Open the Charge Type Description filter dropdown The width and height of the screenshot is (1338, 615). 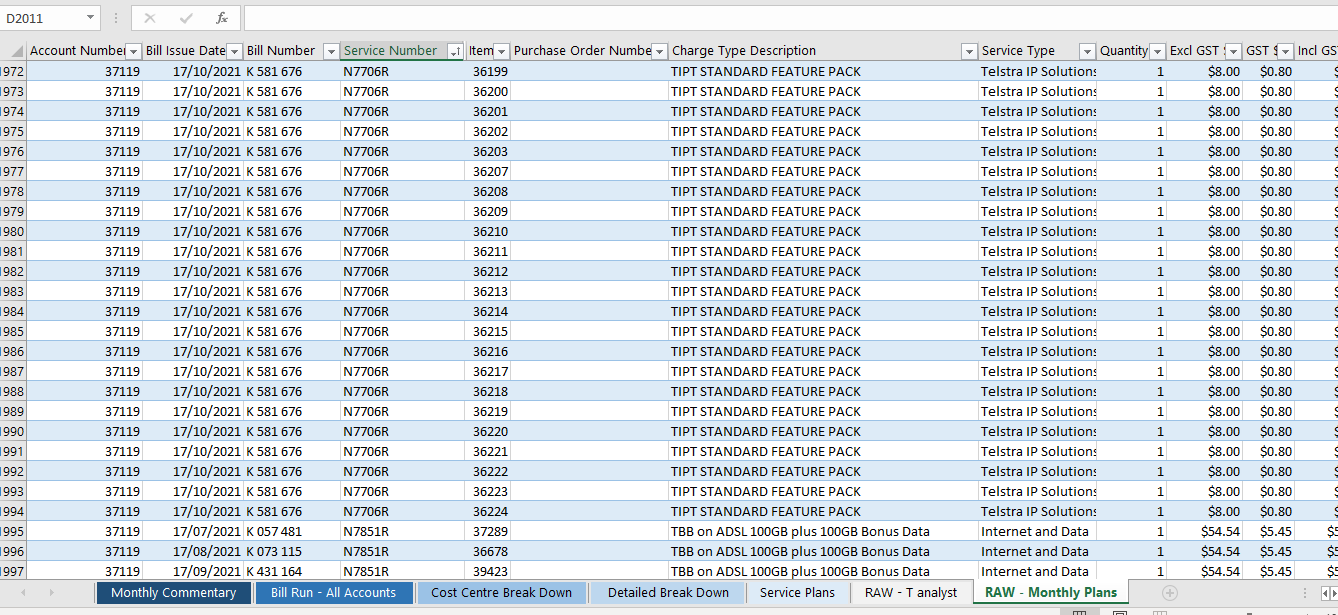pos(969,51)
